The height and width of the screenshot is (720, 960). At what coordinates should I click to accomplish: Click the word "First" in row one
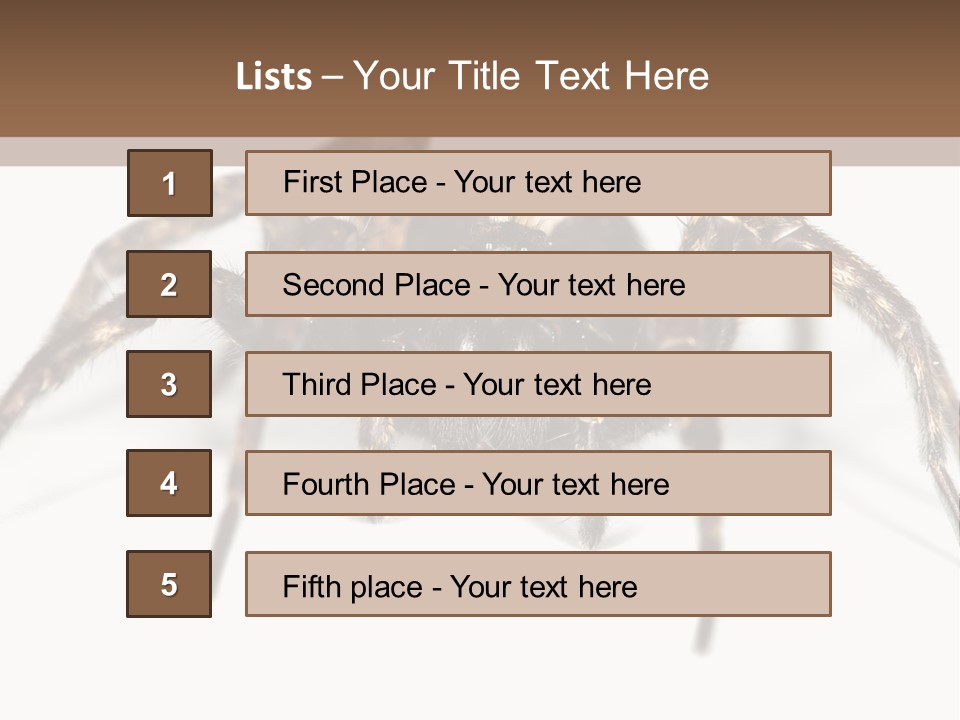click(312, 182)
